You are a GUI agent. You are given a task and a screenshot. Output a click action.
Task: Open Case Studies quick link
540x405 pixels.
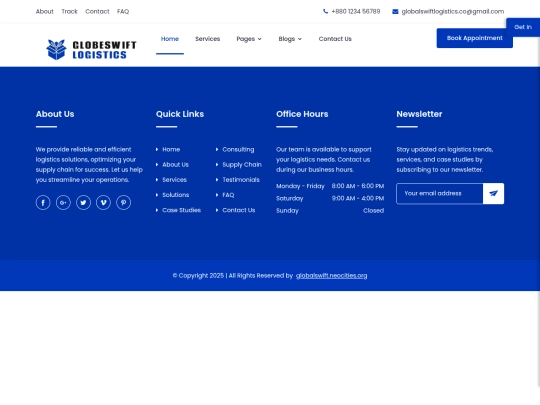click(181, 210)
